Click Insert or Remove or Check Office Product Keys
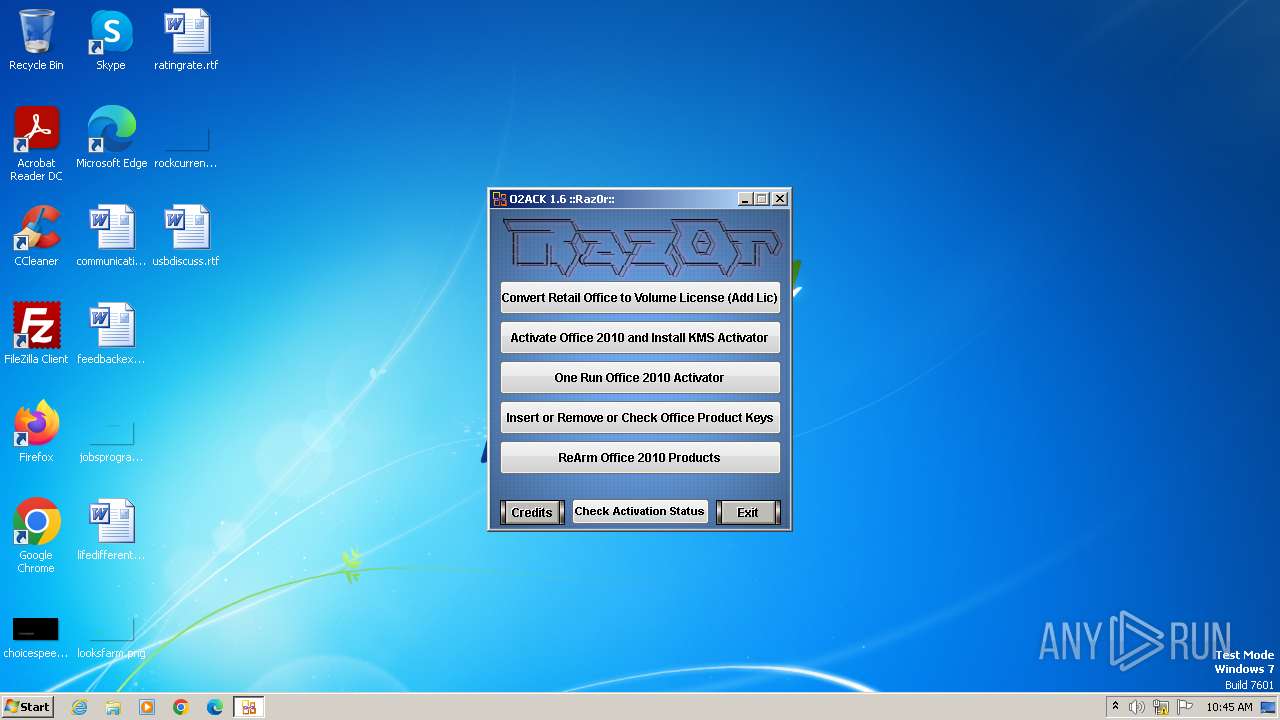1280x720 pixels. [x=640, y=417]
